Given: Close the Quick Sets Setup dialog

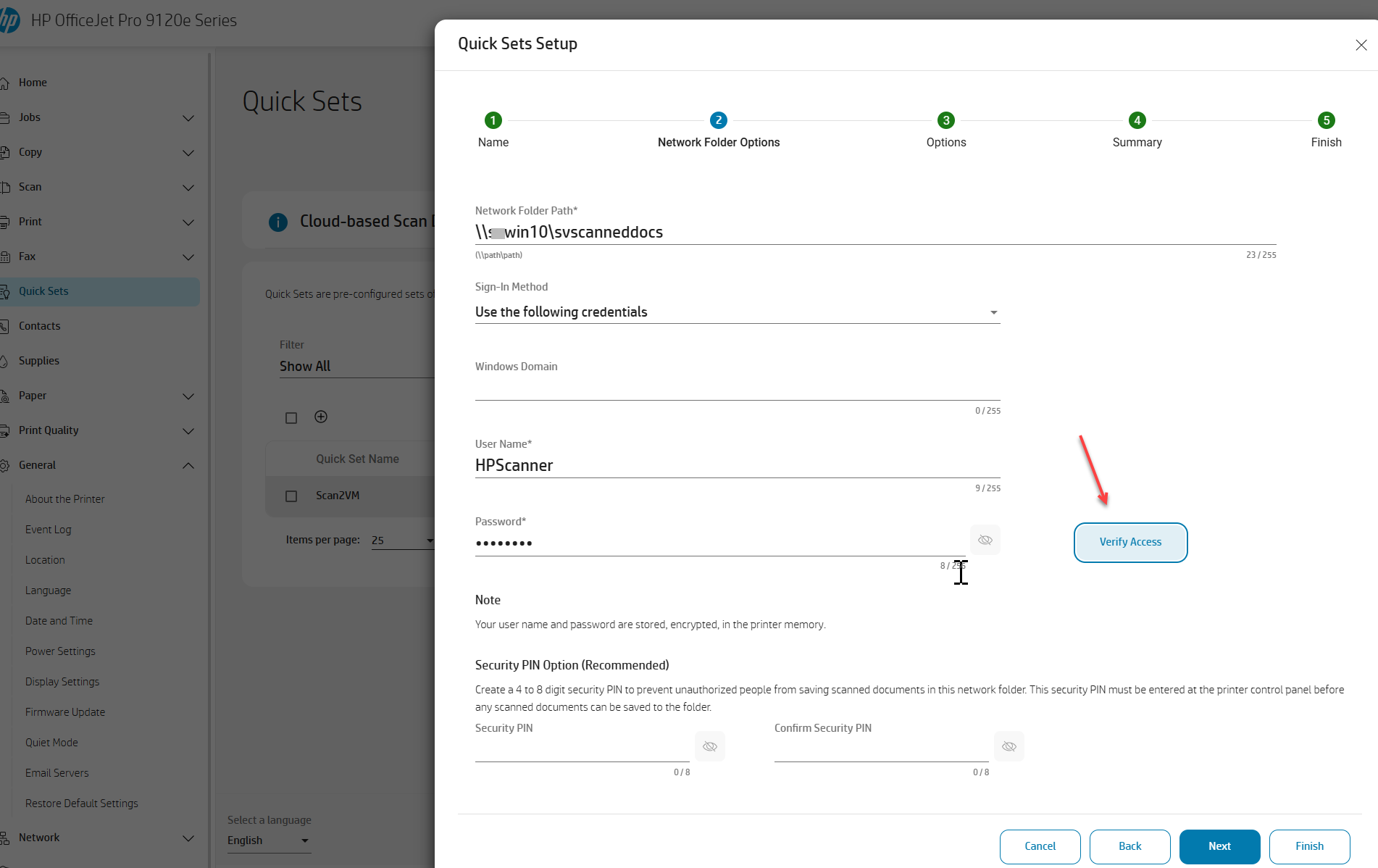Looking at the screenshot, I should pyautogui.click(x=1361, y=45).
